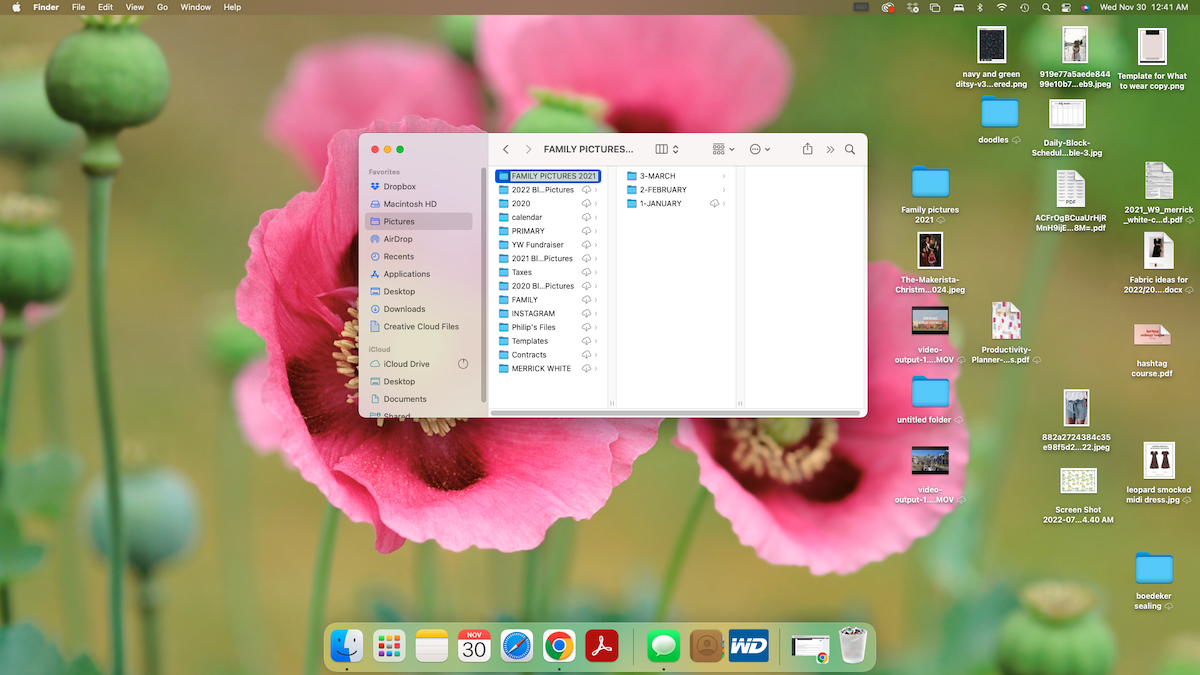Viewport: 1200px width, 675px height.
Task: Select the PRIMARY folder row
Action: (548, 231)
